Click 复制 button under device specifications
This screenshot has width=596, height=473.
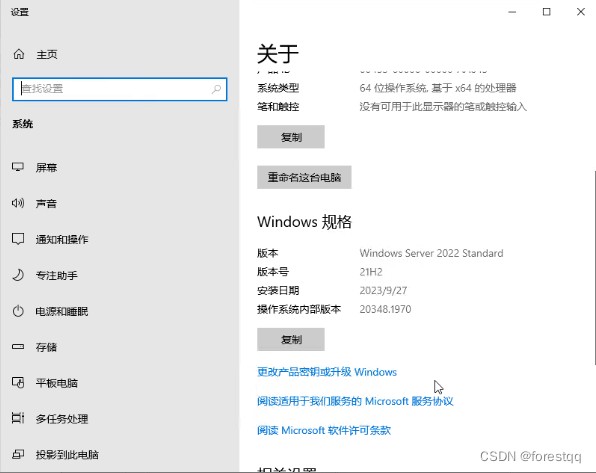(x=291, y=137)
